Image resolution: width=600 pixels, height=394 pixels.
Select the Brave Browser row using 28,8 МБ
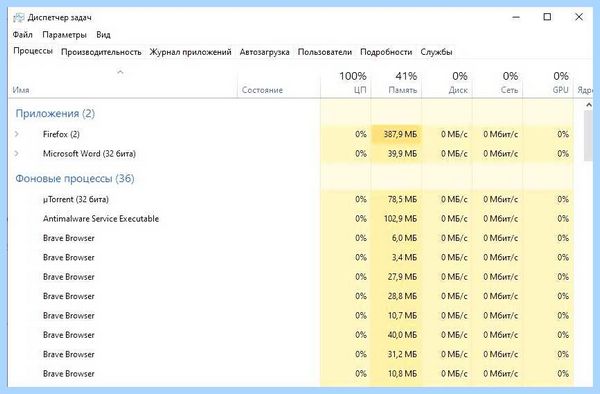pyautogui.click(x=291, y=296)
